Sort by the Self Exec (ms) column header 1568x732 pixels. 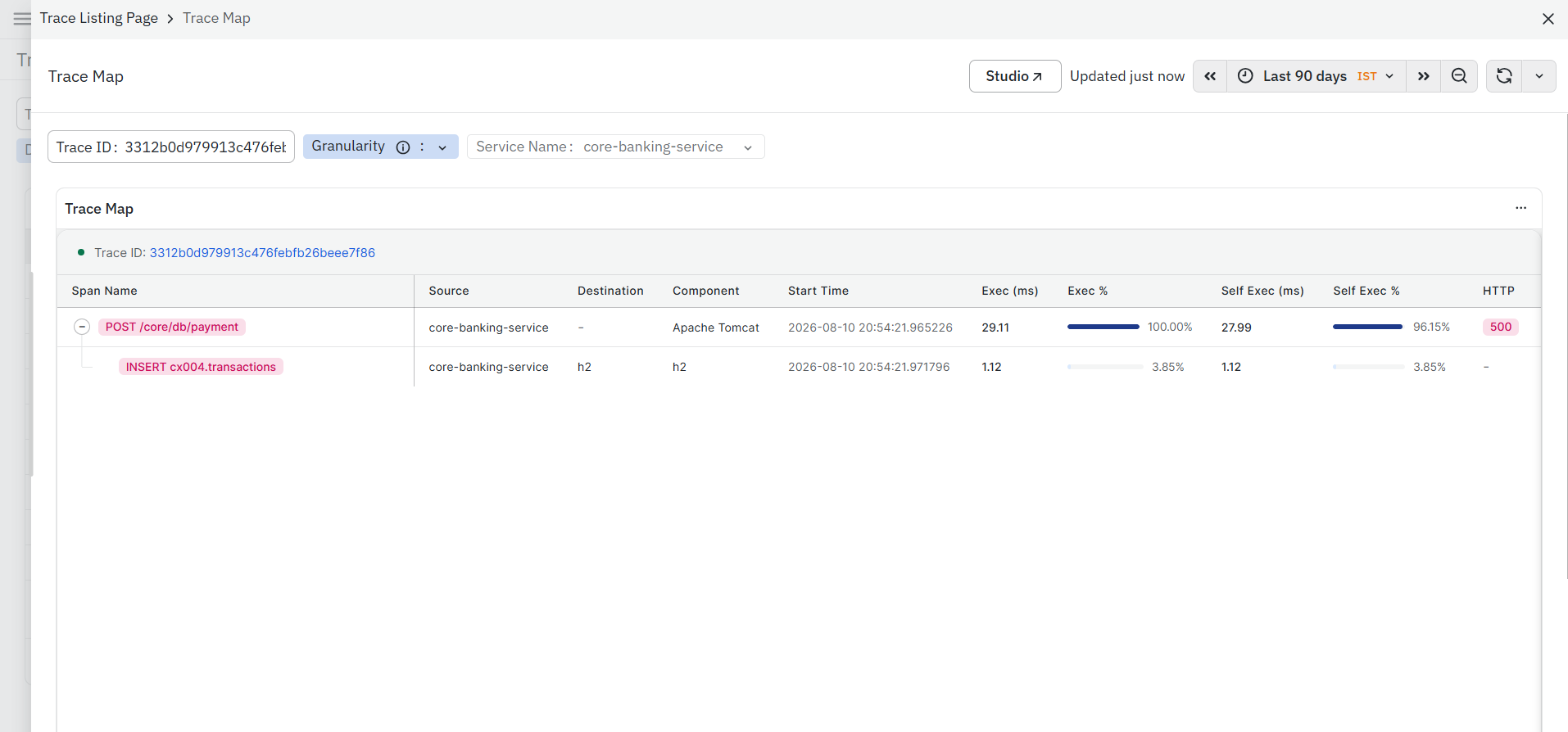[1262, 291]
